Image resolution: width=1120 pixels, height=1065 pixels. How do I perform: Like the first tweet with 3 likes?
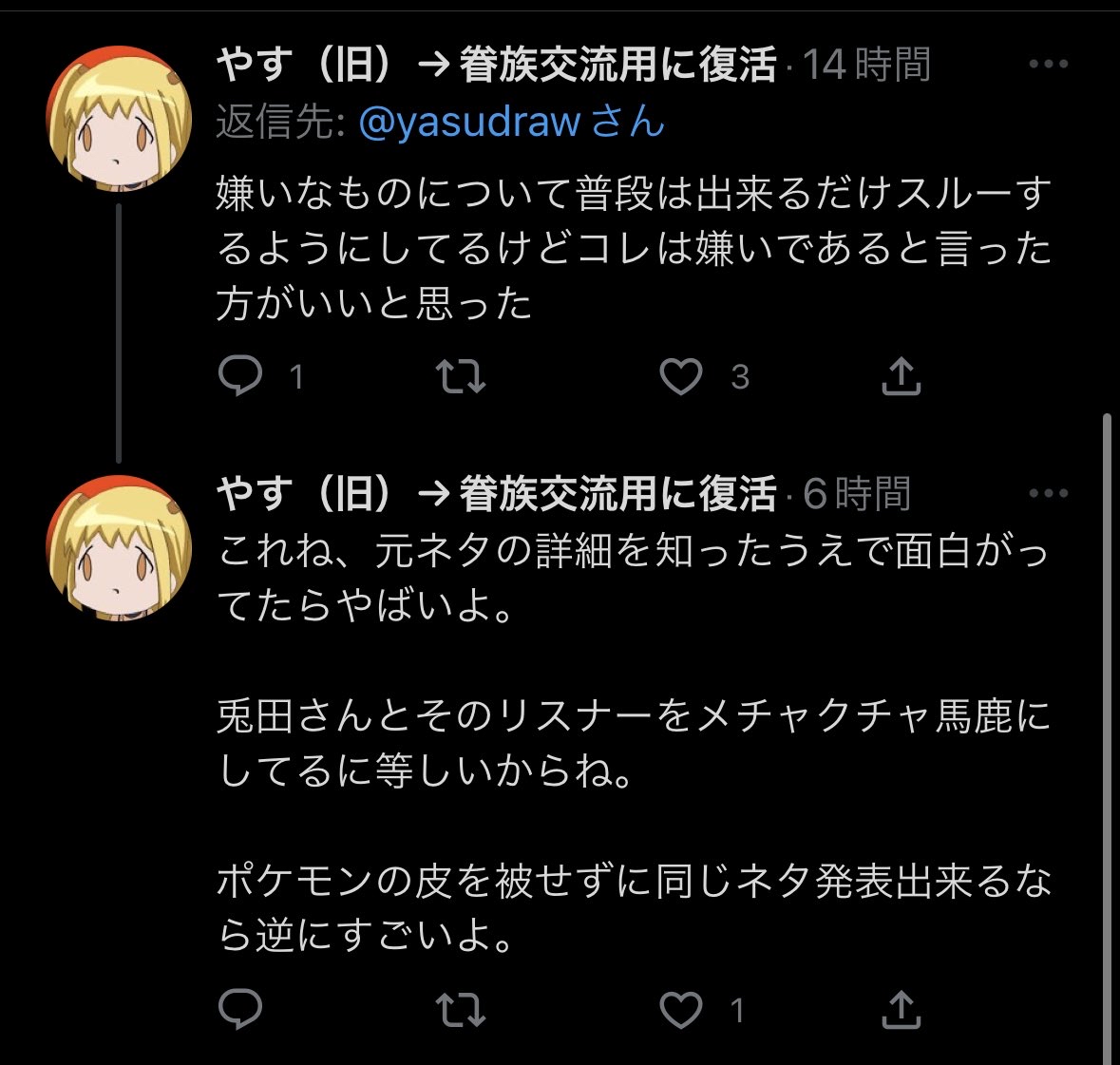tap(681, 376)
